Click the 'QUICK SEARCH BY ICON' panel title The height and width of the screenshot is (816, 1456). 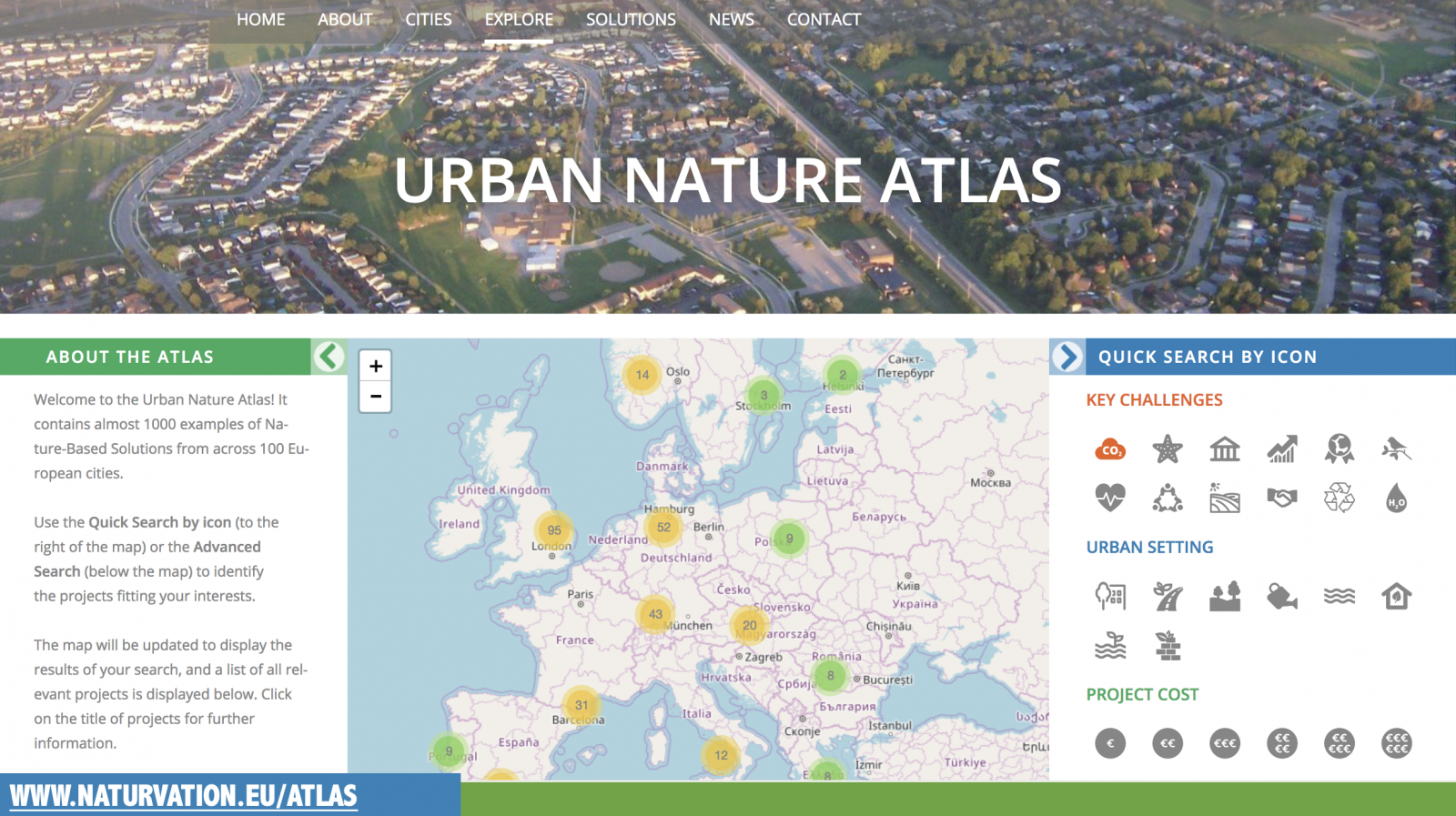(x=1208, y=358)
